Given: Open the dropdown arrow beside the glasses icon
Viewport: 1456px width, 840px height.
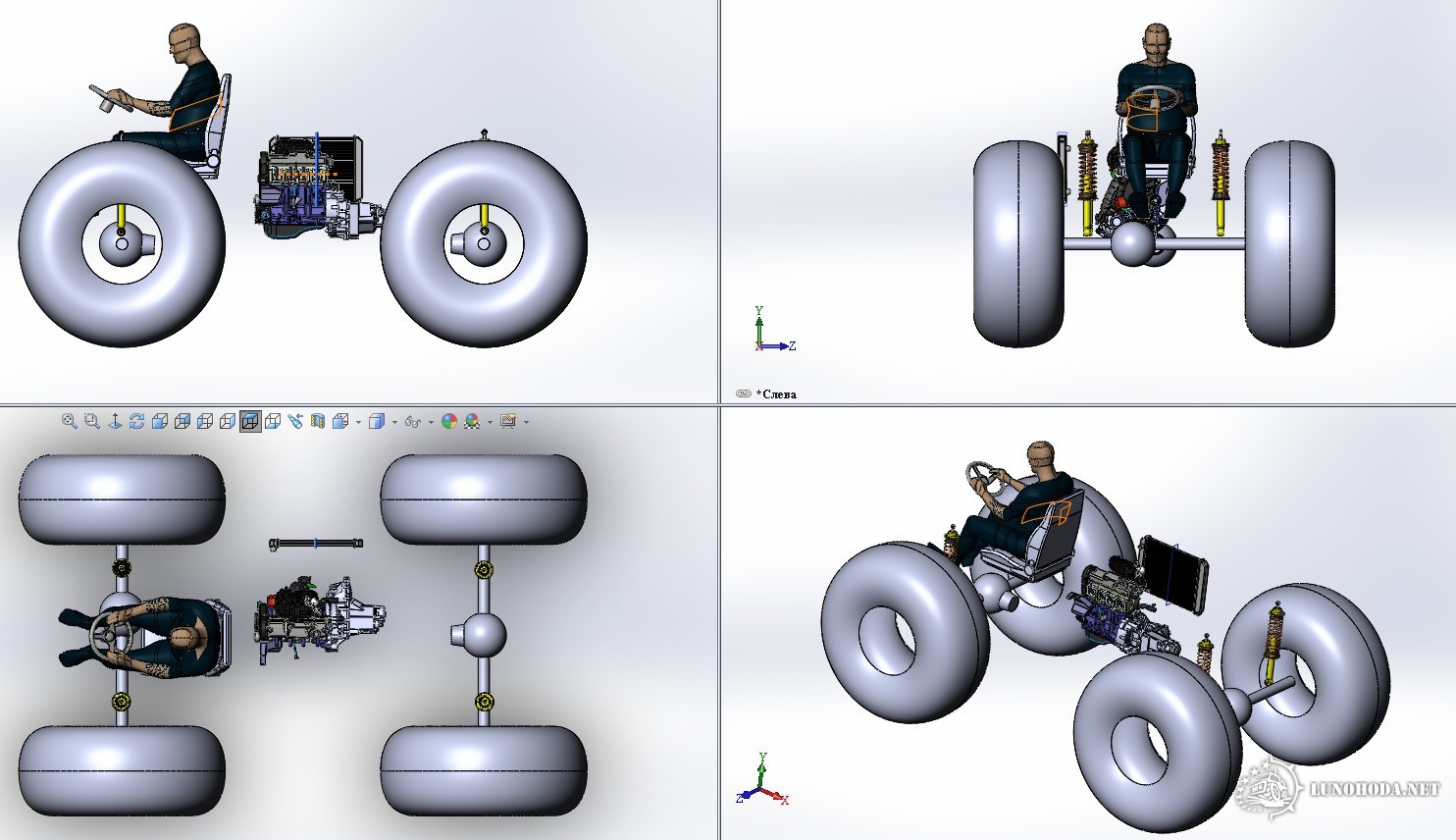Looking at the screenshot, I should pos(431,423).
